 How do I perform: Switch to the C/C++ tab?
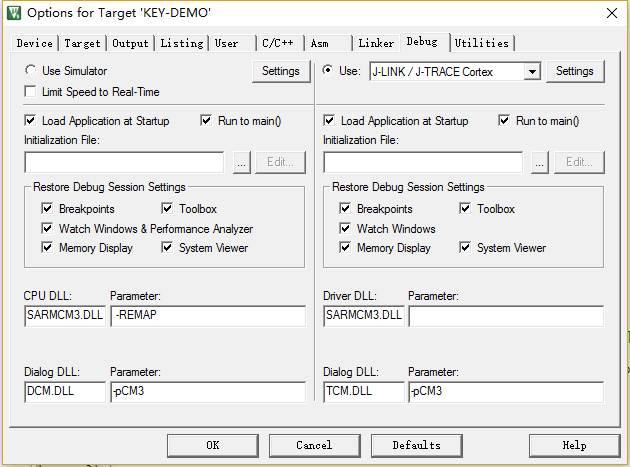pyautogui.click(x=280, y=43)
